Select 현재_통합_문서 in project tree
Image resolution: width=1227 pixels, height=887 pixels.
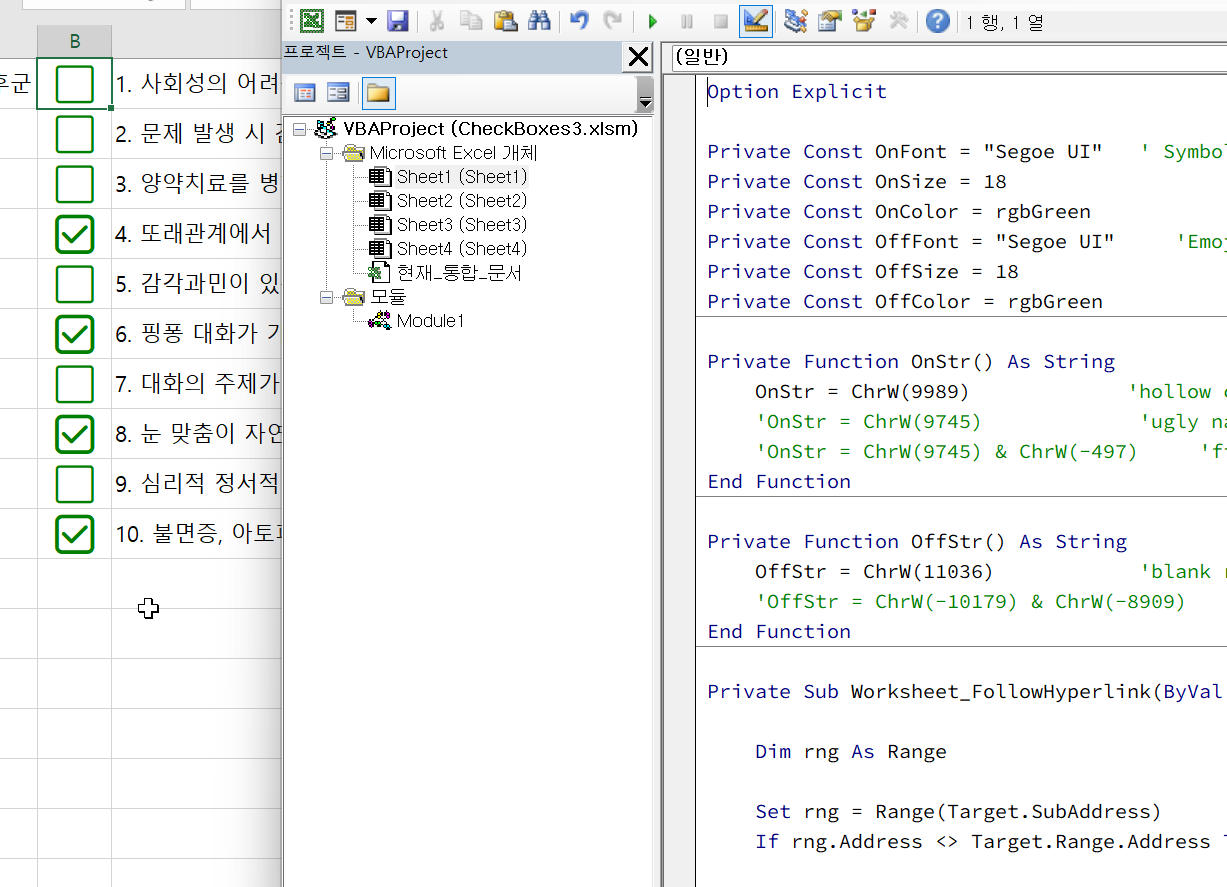click(459, 272)
